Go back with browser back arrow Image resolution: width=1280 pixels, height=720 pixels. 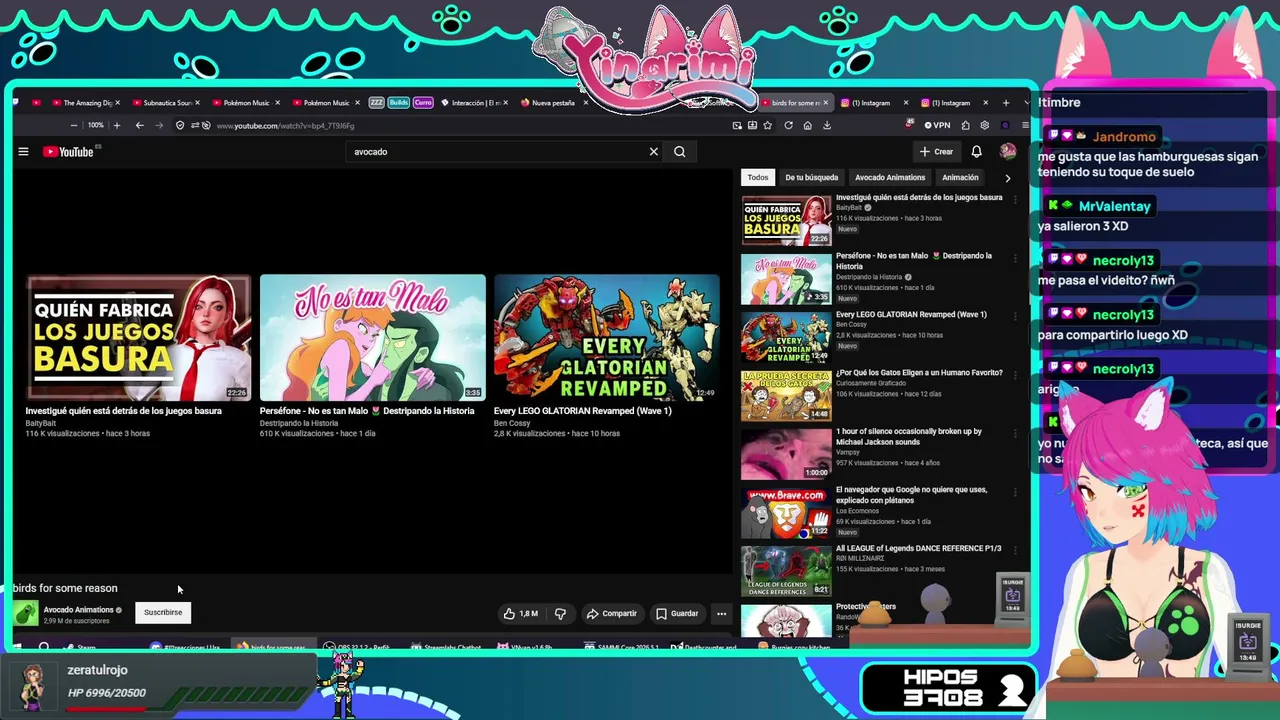click(x=139, y=126)
